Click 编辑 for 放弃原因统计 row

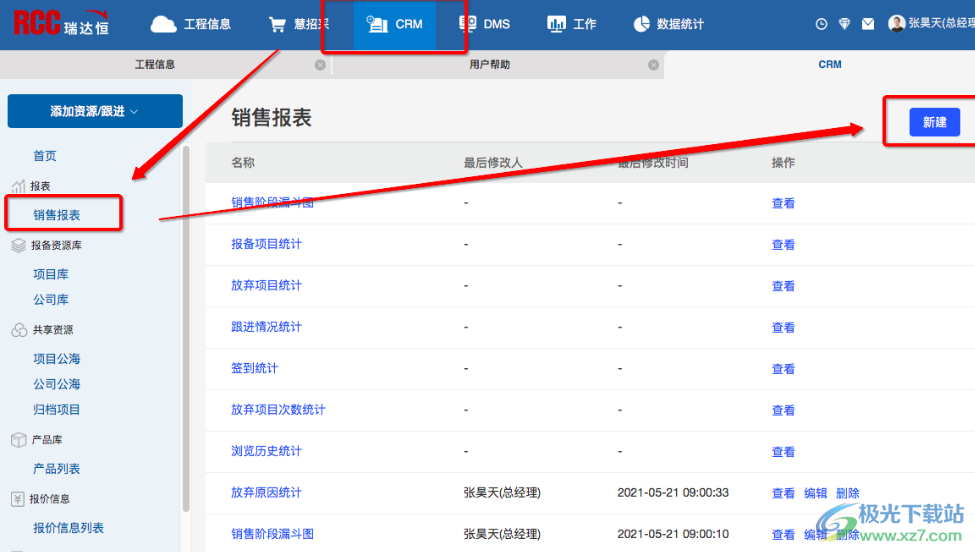815,493
